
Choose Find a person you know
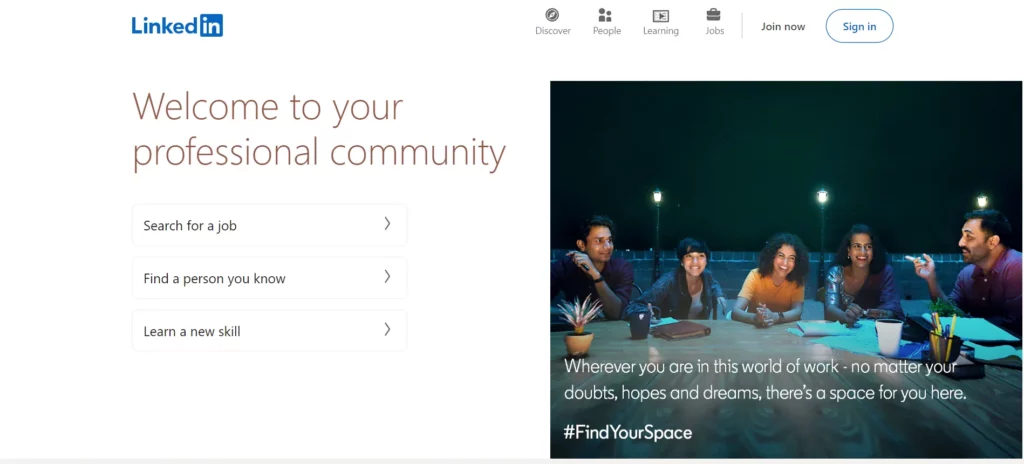(270, 278)
